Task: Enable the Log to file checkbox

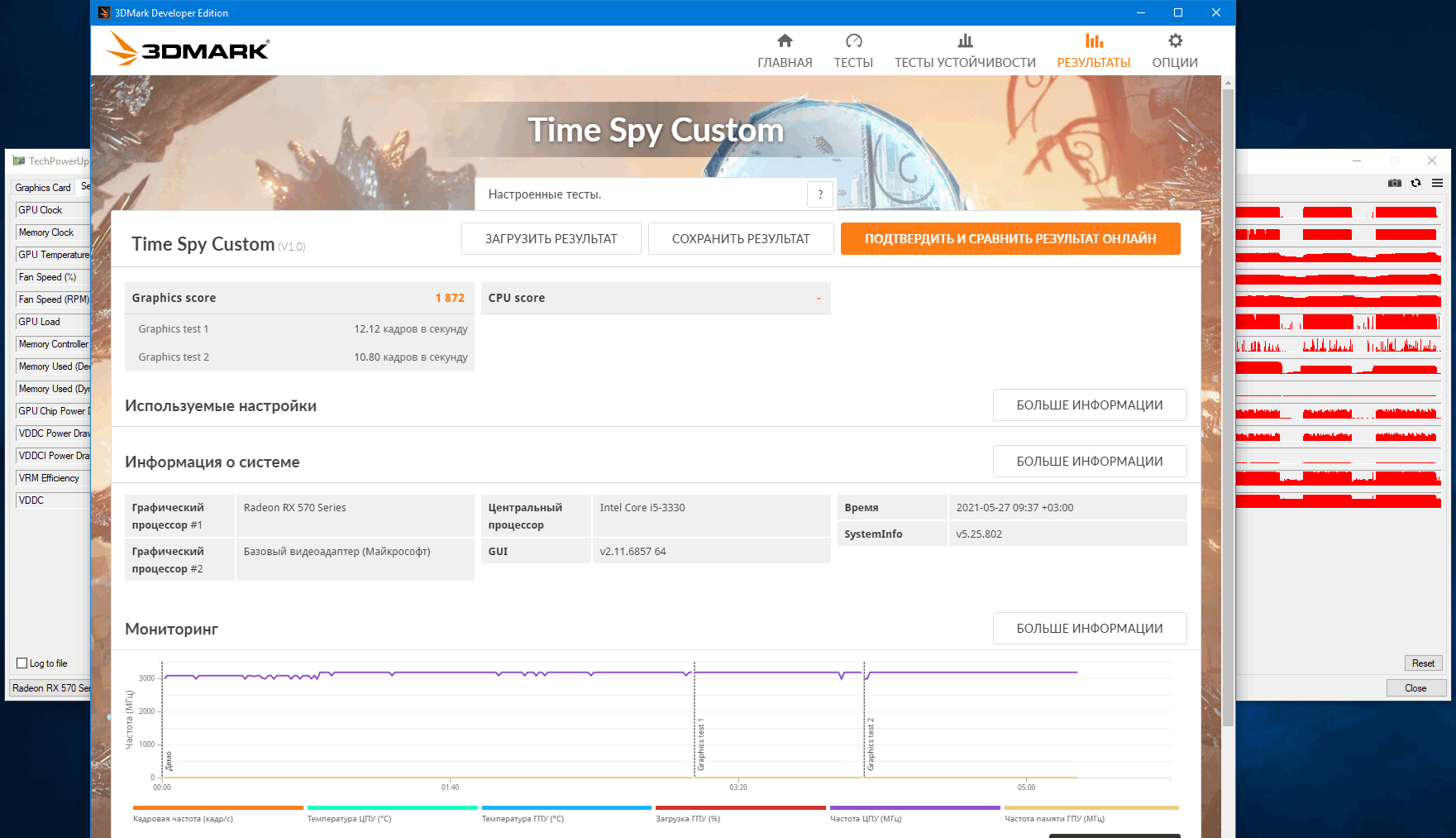Action: 22,663
